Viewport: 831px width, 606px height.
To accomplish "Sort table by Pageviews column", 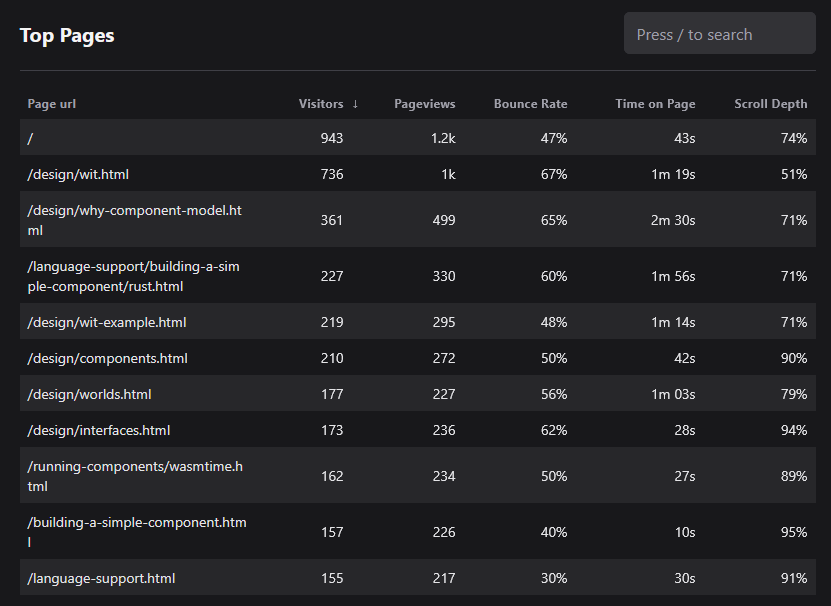I will point(424,104).
